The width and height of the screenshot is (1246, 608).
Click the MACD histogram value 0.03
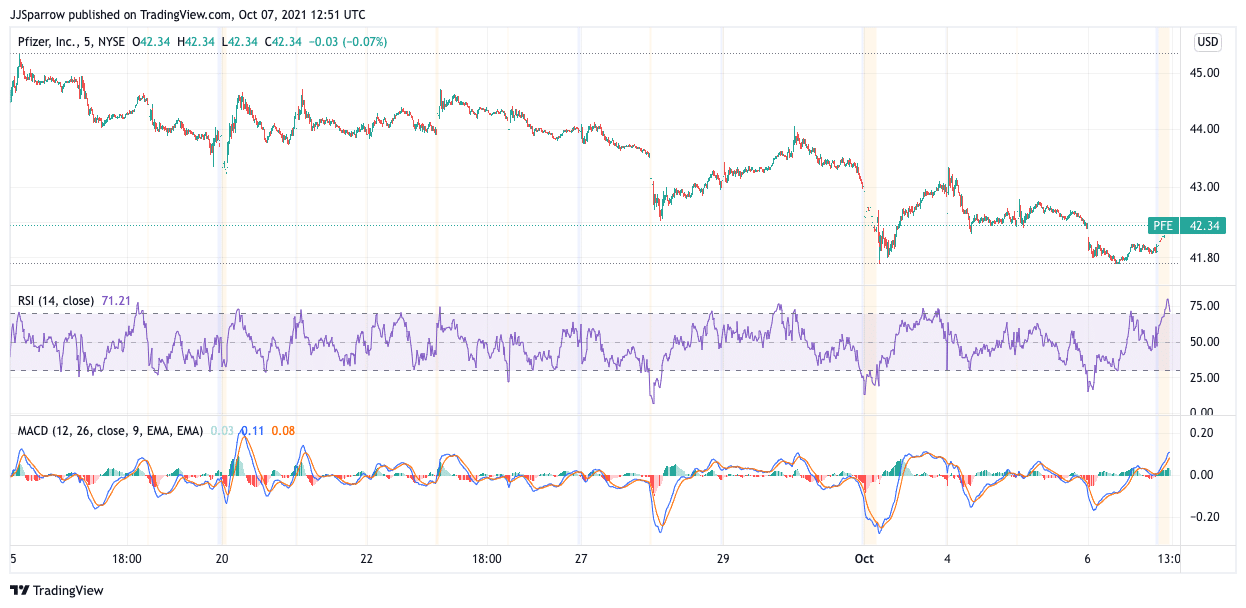(220, 431)
